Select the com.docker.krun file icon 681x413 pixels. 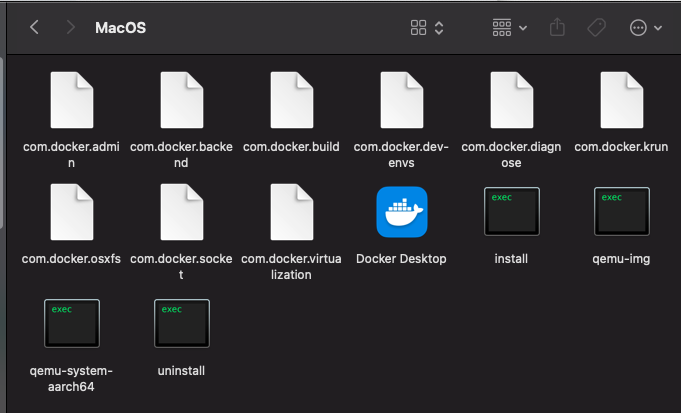pyautogui.click(x=621, y=100)
